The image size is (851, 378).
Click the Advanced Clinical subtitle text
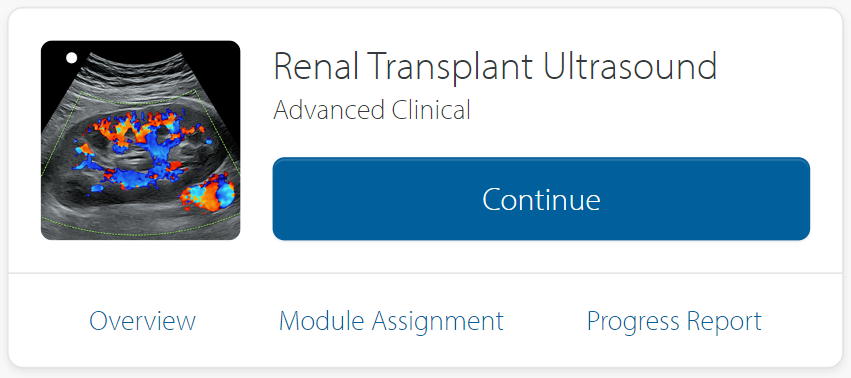click(x=372, y=110)
